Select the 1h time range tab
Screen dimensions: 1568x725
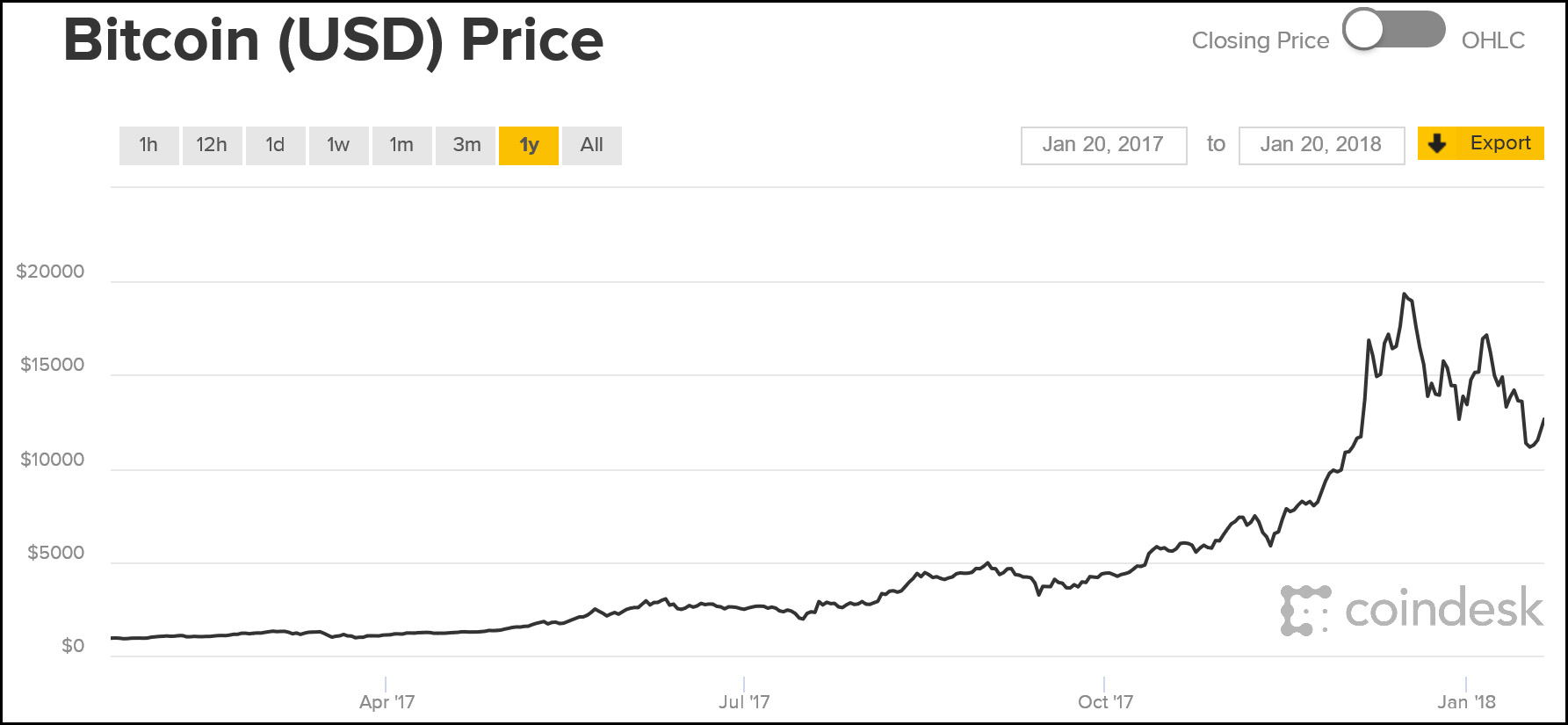(148, 145)
